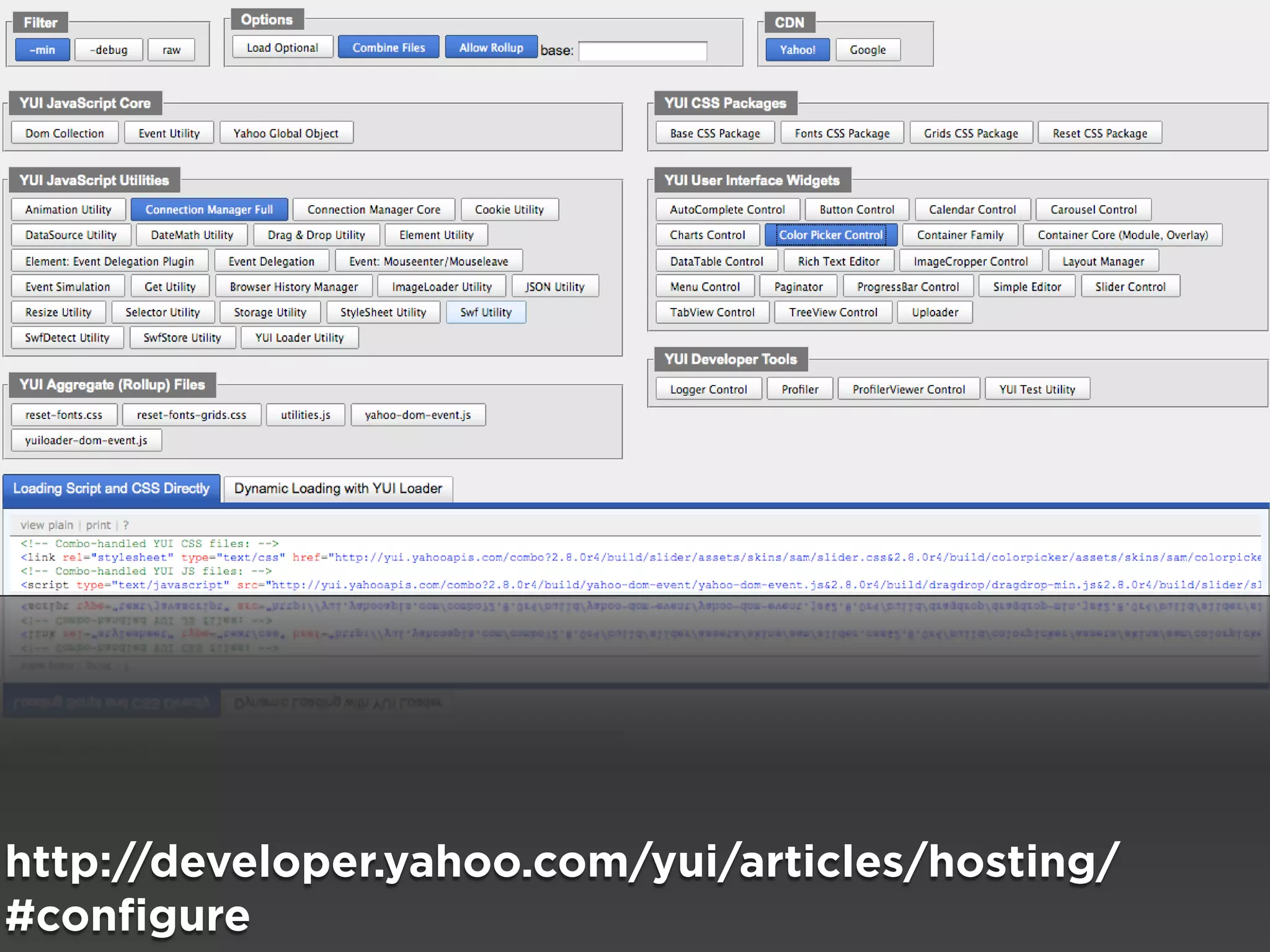Select Get Utility
1270x952 pixels.
(x=170, y=286)
